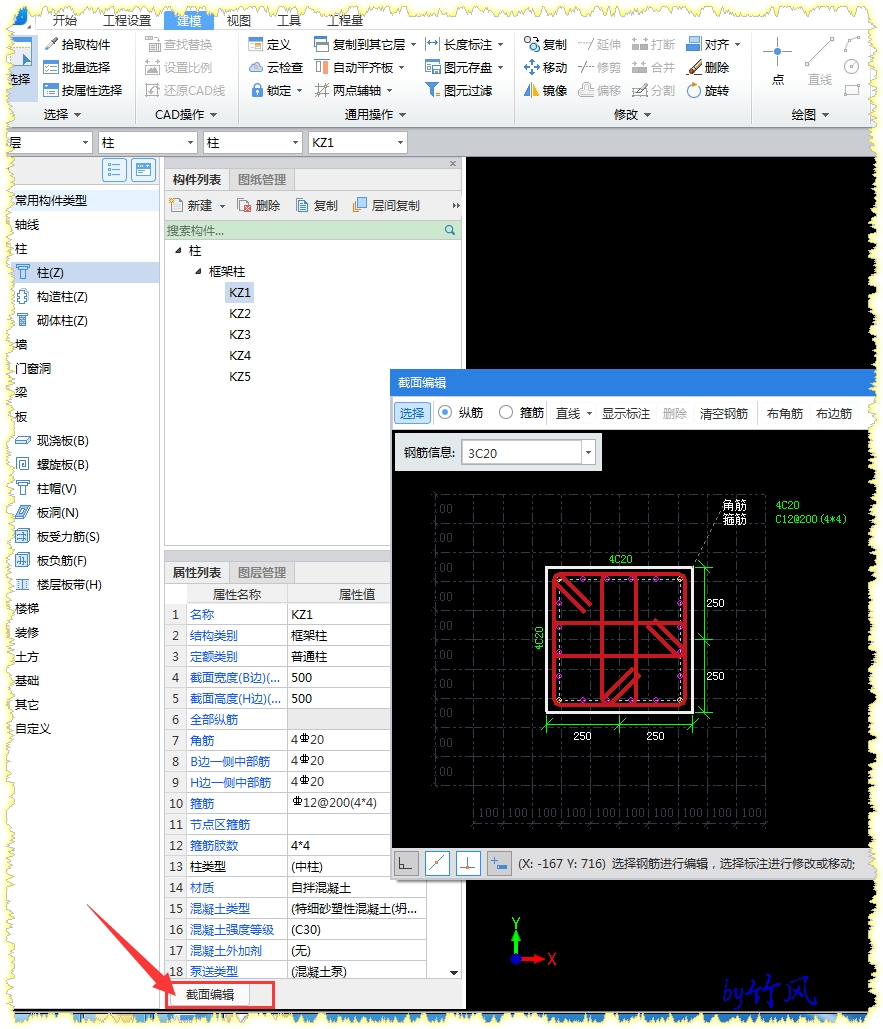Switch to the 图层管理 tab
This screenshot has width=883, height=1029.
pyautogui.click(x=262, y=572)
